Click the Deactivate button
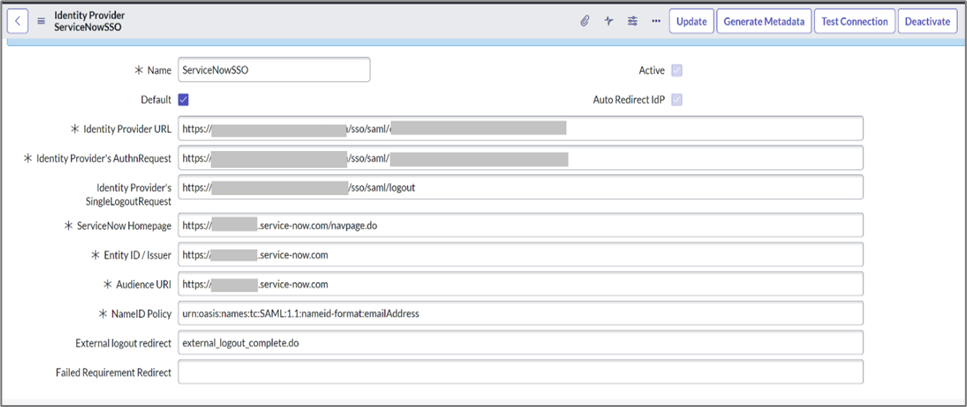 [x=927, y=21]
